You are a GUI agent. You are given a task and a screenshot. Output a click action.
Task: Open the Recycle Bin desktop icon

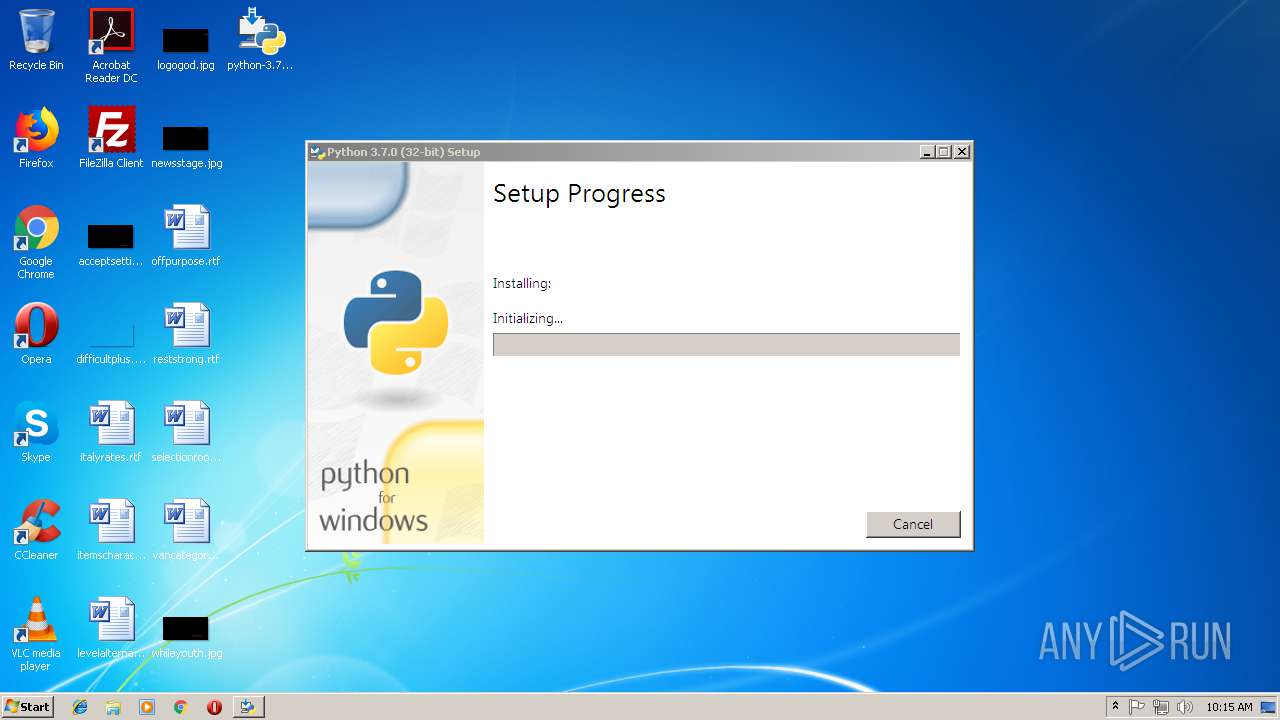(36, 40)
